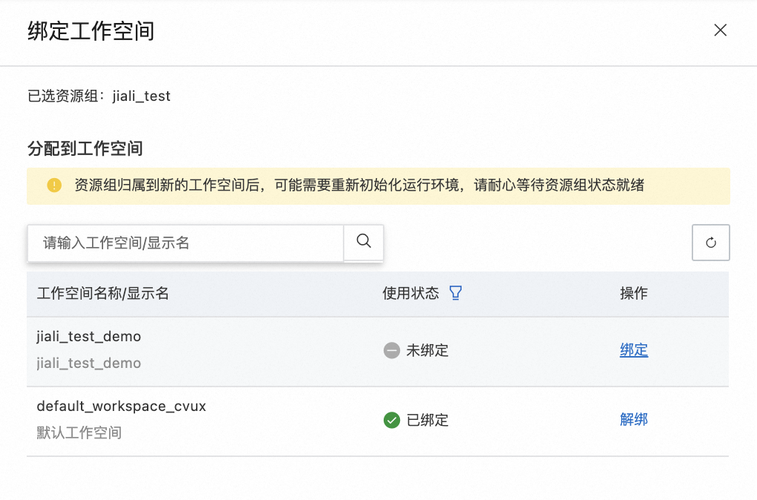Click the magnifier search button
Screen dimensions: 757x500
point(364,242)
